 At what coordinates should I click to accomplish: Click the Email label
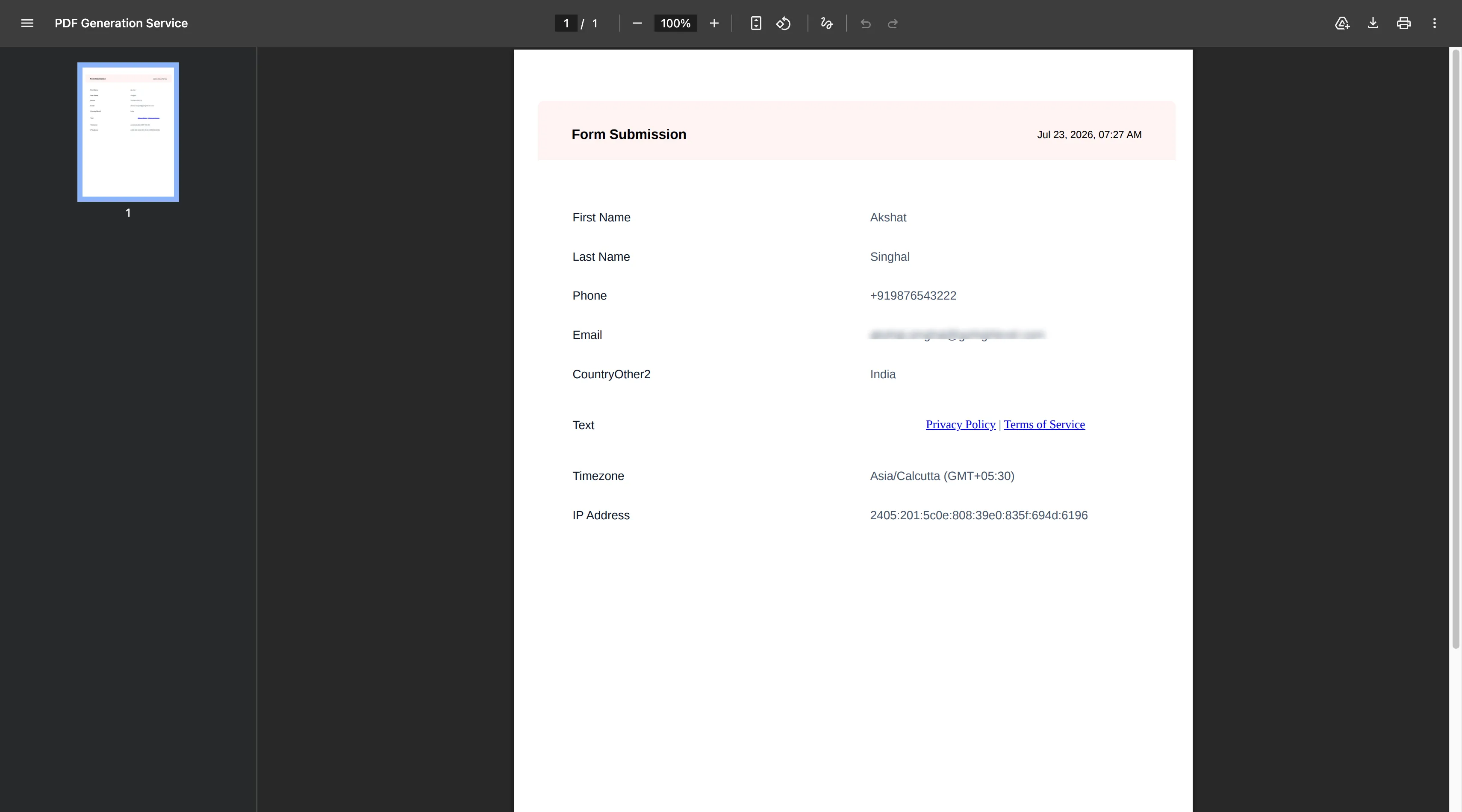coord(587,335)
